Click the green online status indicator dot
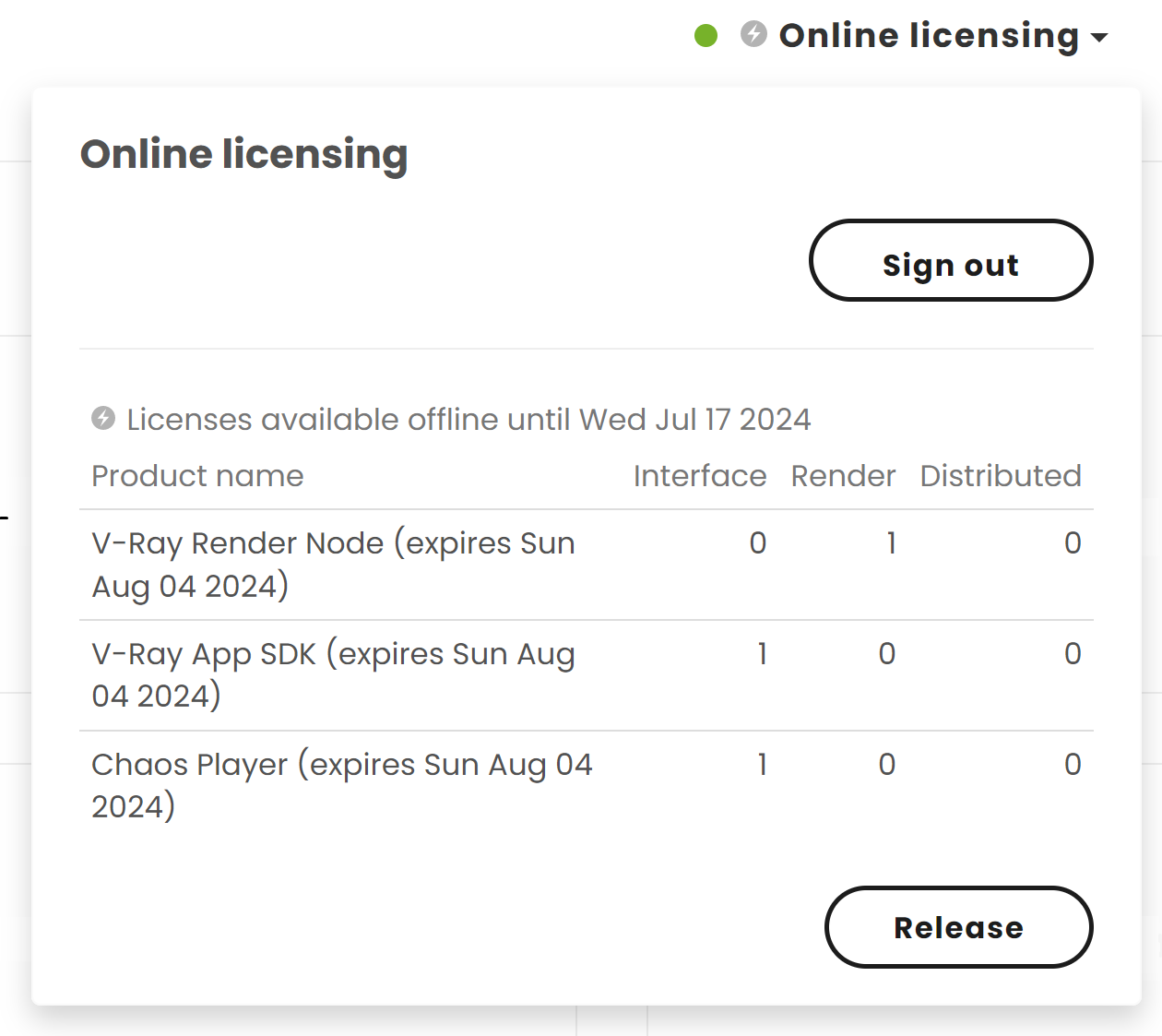 [x=706, y=36]
